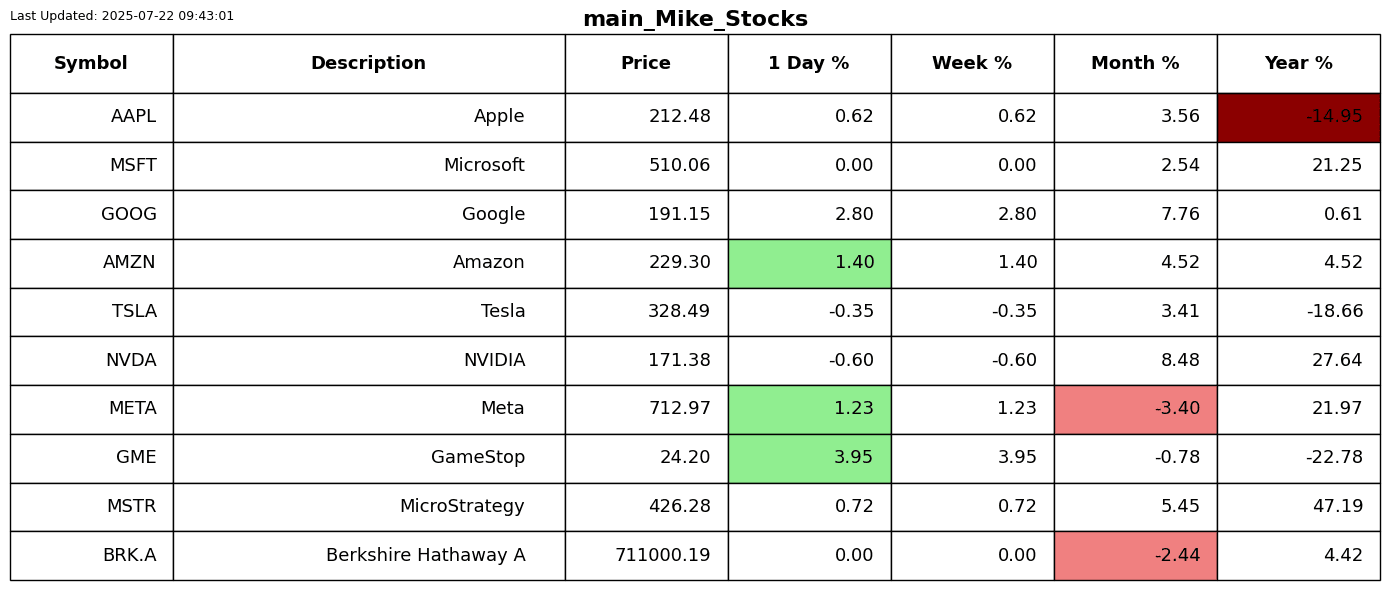Select the Year % column header
Viewport: 1390px width, 590px height.
[x=1298, y=64]
